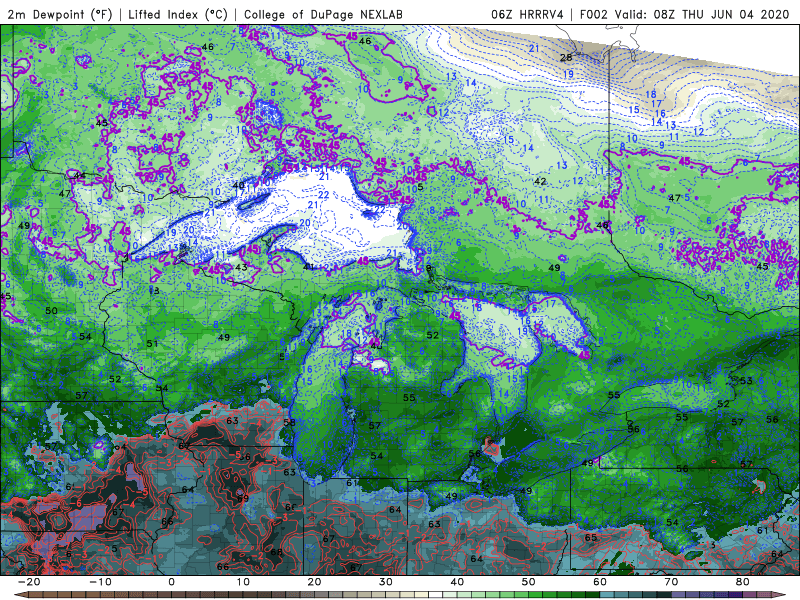This screenshot has height=600, width=800.
Task: Click the black '51' dewpoint value on the map
Action: [x=152, y=344]
